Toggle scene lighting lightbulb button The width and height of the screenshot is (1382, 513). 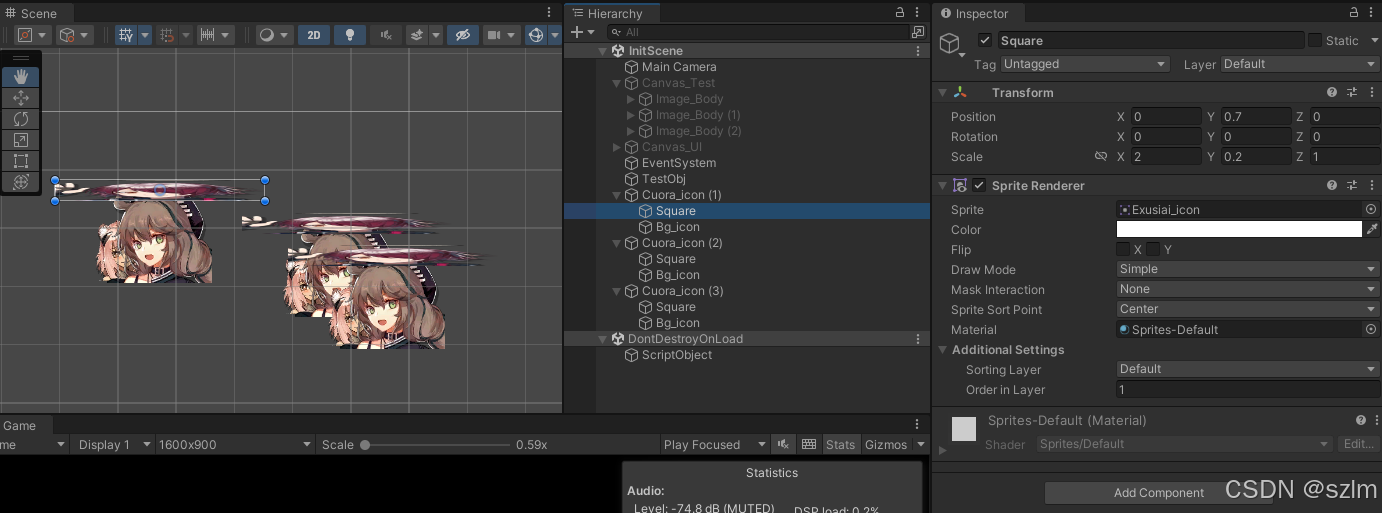349,35
